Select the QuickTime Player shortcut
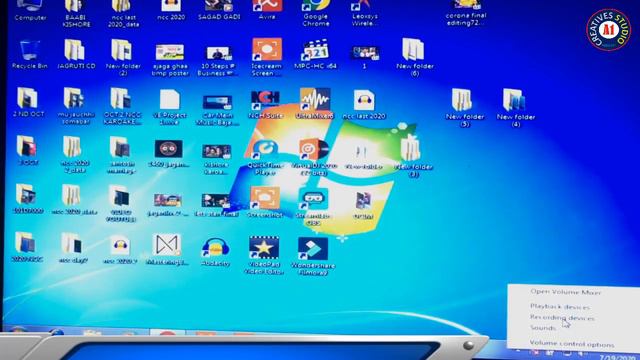The height and width of the screenshot is (360, 640). tap(265, 158)
